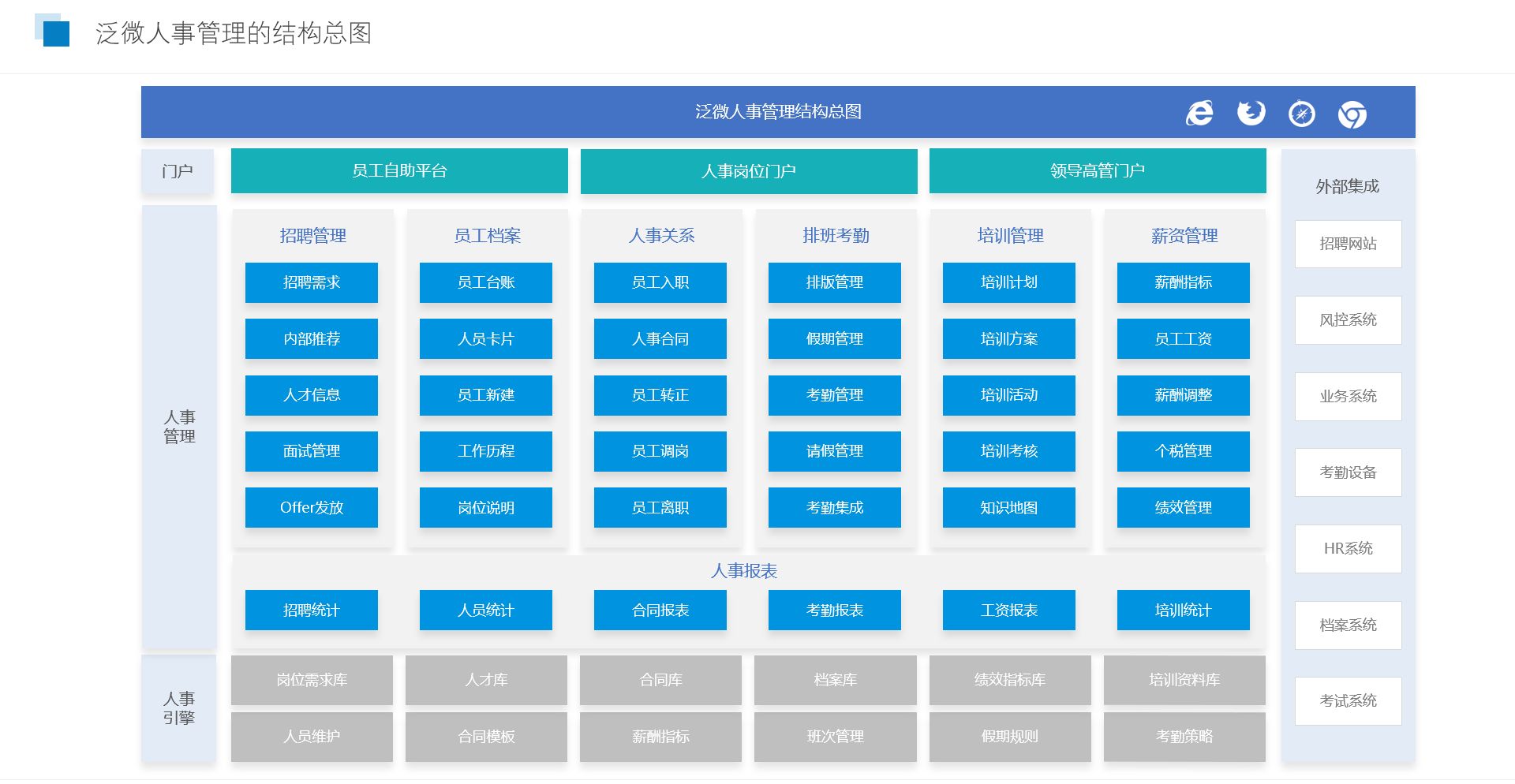The image size is (1515, 784).
Task: Click the 招聘需求 button
Action: pyautogui.click(x=312, y=282)
